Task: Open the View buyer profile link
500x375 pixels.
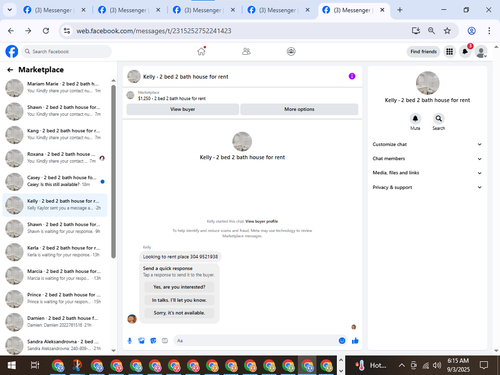Action: tap(262, 221)
